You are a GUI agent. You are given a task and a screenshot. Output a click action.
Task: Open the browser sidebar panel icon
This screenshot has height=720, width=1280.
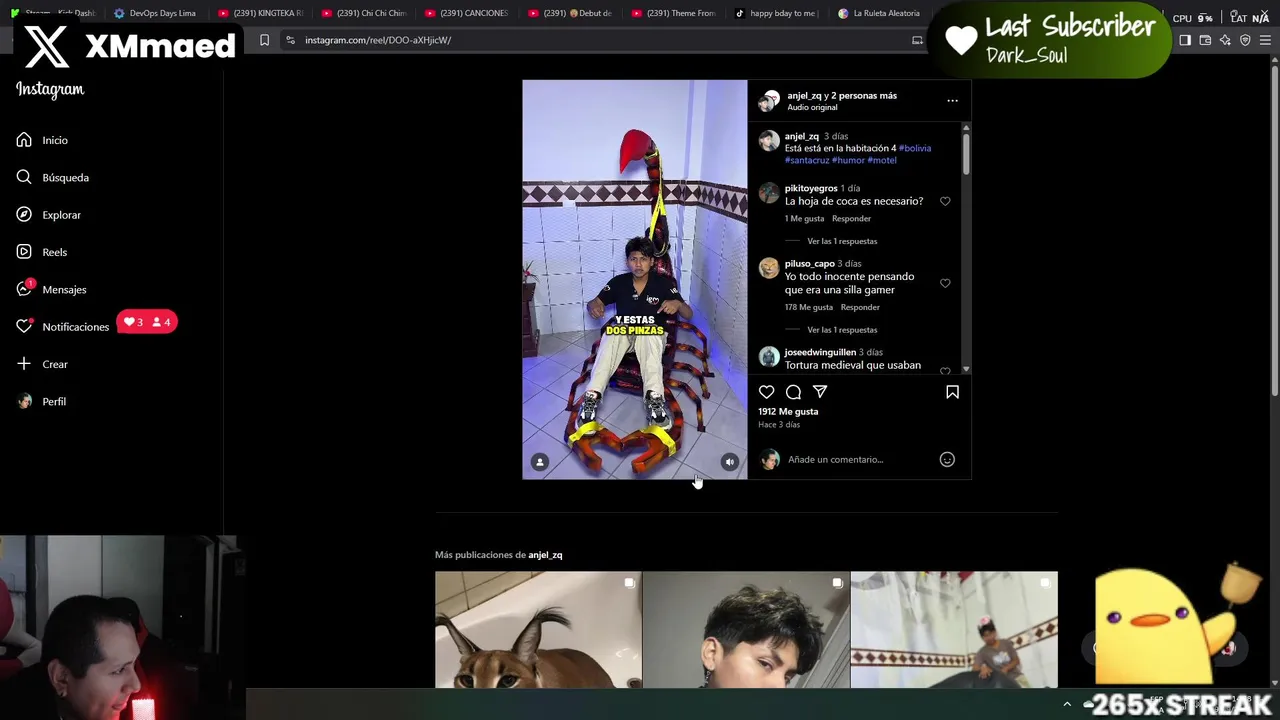[x=1185, y=40]
